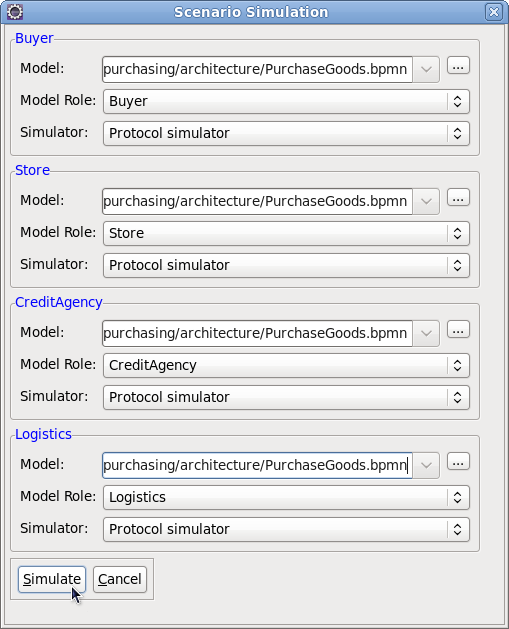The height and width of the screenshot is (629, 509).
Task: Open the CreditAgency Simulator dropdown
Action: coord(286,397)
